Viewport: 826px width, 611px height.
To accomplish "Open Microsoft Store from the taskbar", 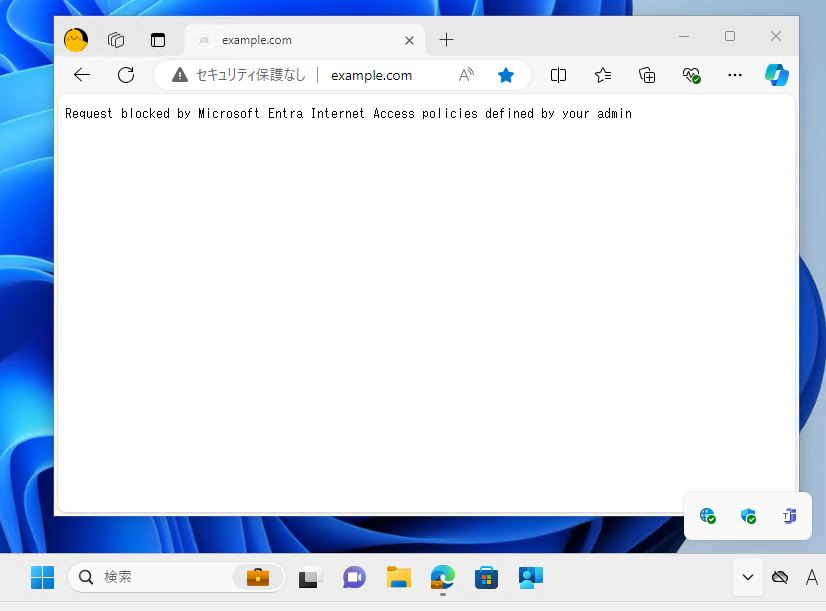I will pyautogui.click(x=486, y=577).
